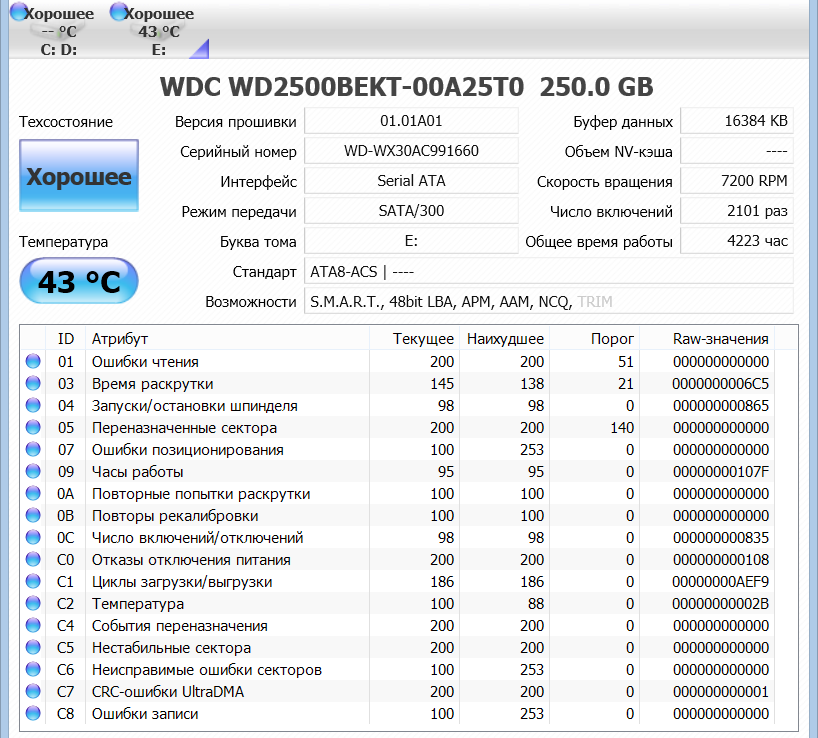
Task: Click the Raw-значения column header
Action: point(707,339)
